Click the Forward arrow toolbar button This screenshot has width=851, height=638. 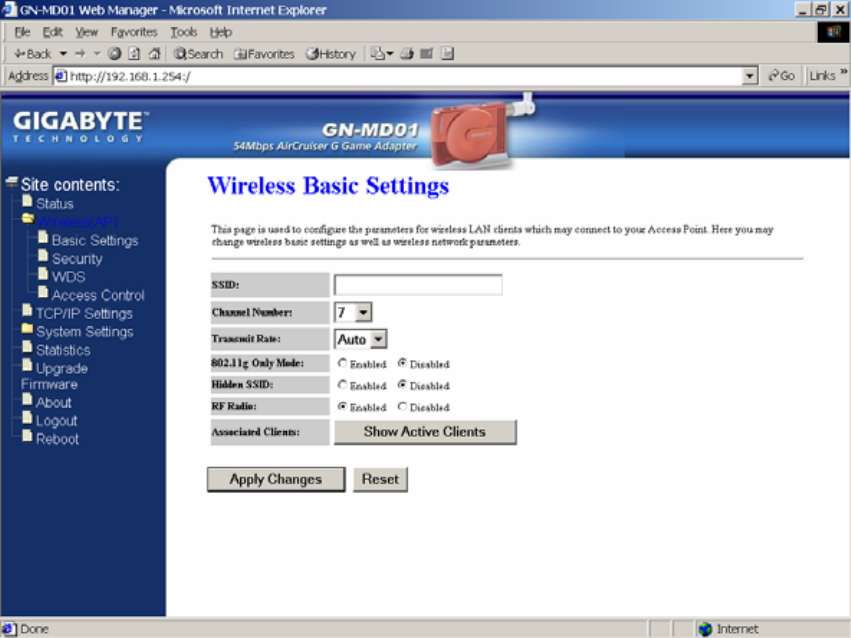coord(80,54)
